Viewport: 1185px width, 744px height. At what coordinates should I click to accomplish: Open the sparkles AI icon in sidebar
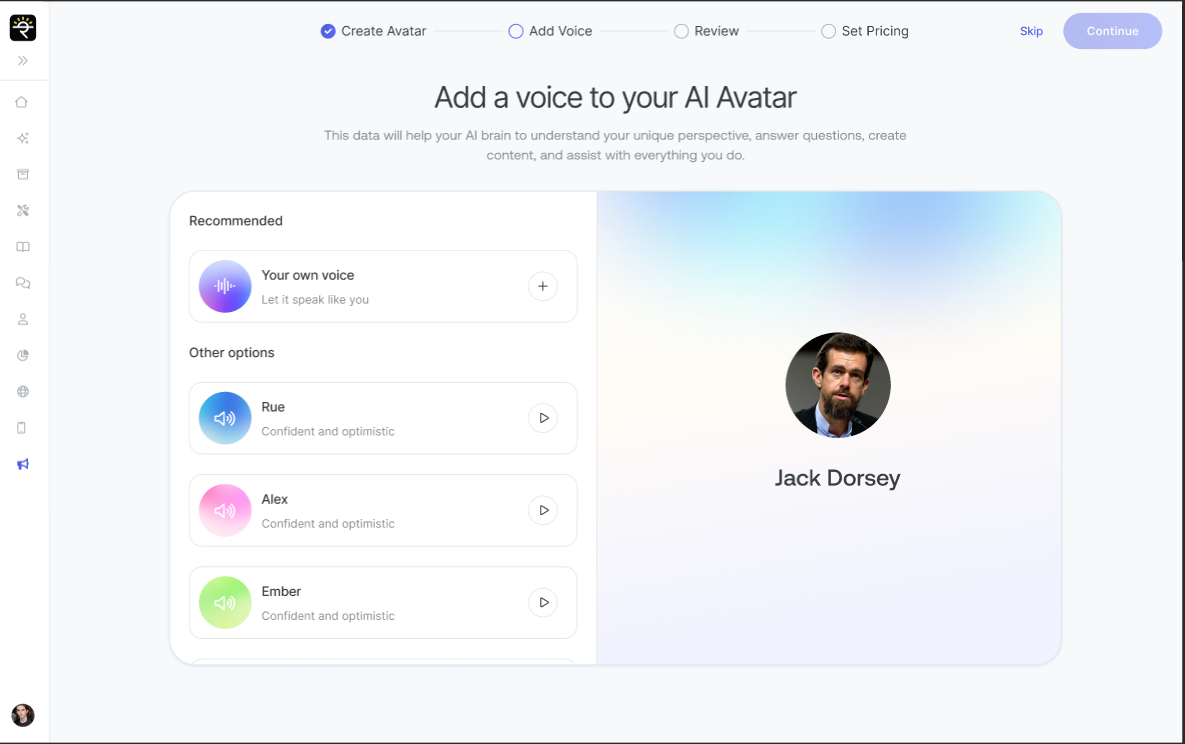click(x=23, y=138)
